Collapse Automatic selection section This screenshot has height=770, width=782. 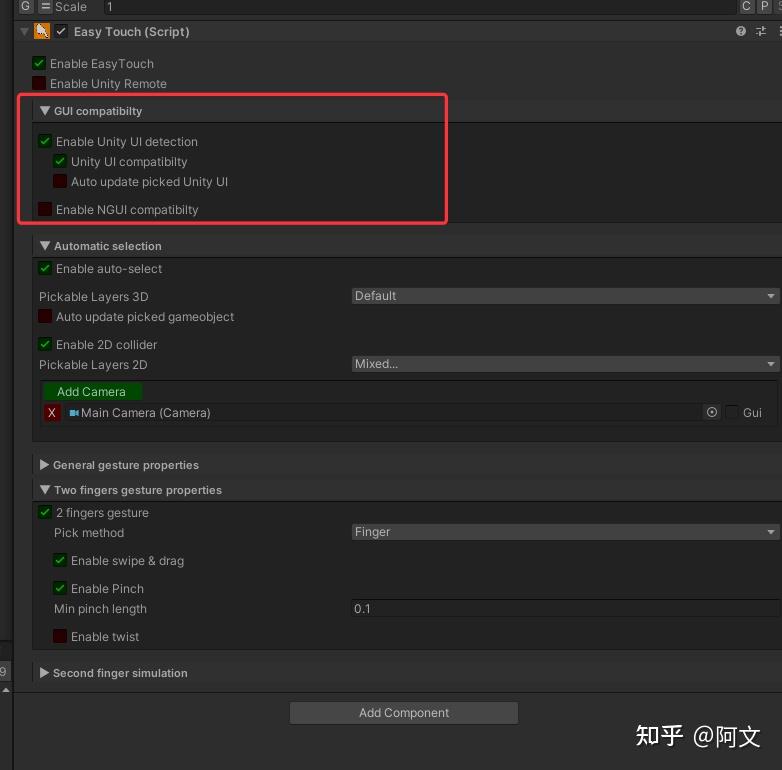tap(45, 246)
